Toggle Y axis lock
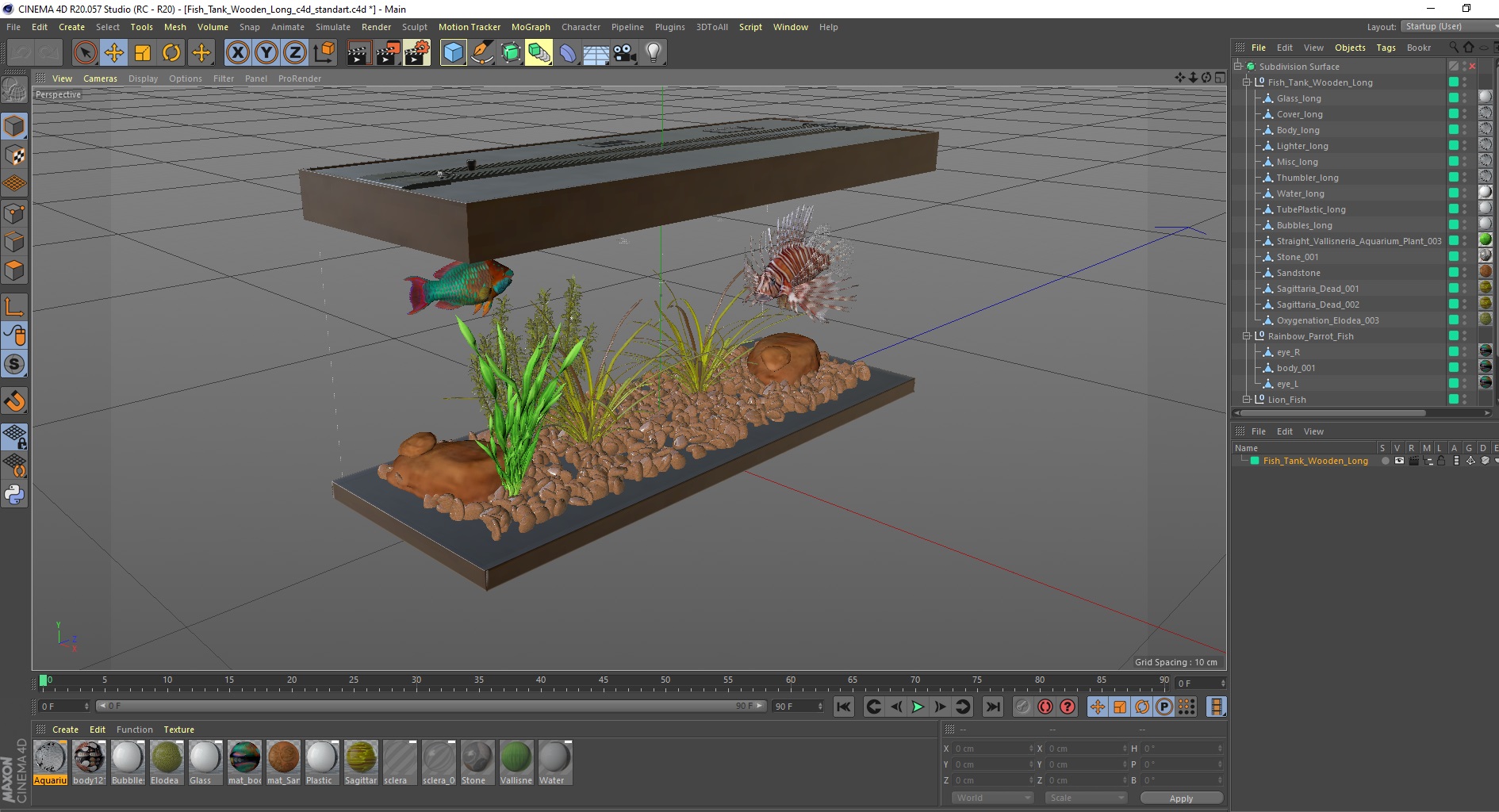 click(266, 53)
